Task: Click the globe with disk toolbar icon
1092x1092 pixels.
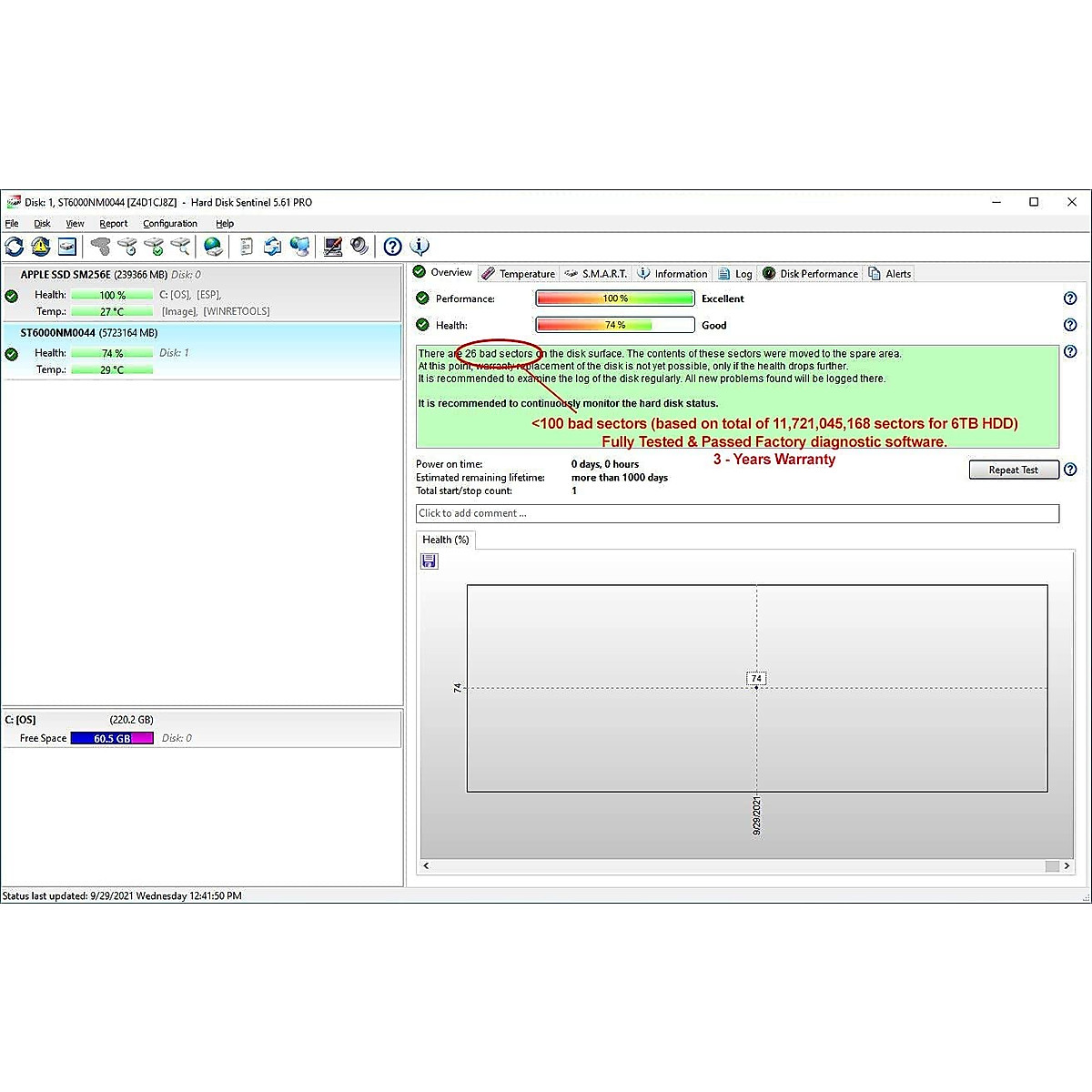Action: pyautogui.click(x=213, y=247)
